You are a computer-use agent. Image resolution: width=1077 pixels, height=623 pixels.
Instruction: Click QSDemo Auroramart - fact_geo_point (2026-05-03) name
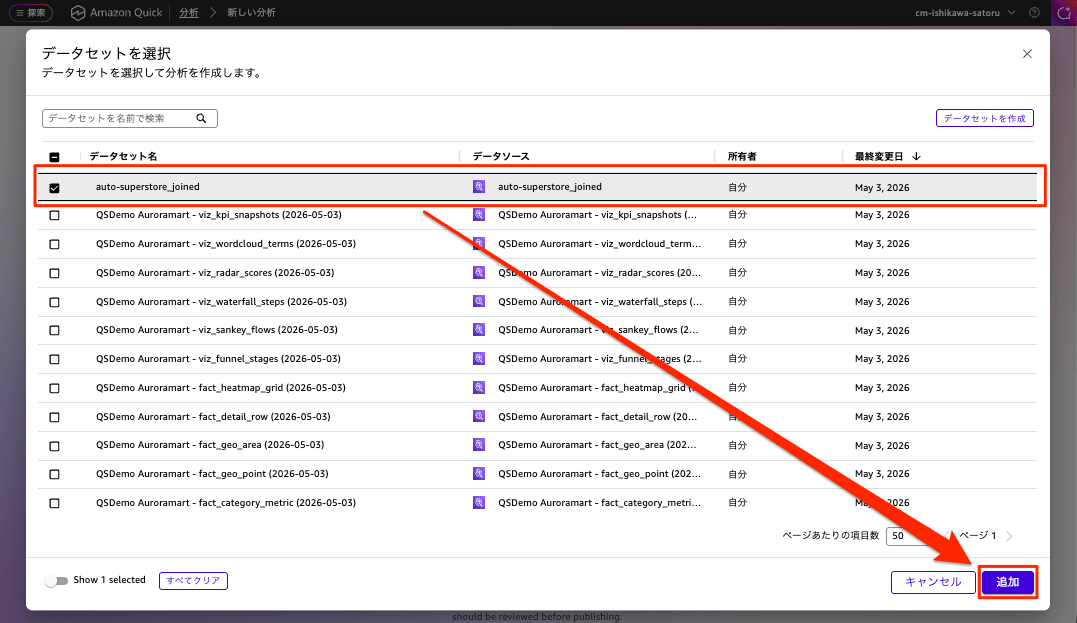[x=212, y=474]
